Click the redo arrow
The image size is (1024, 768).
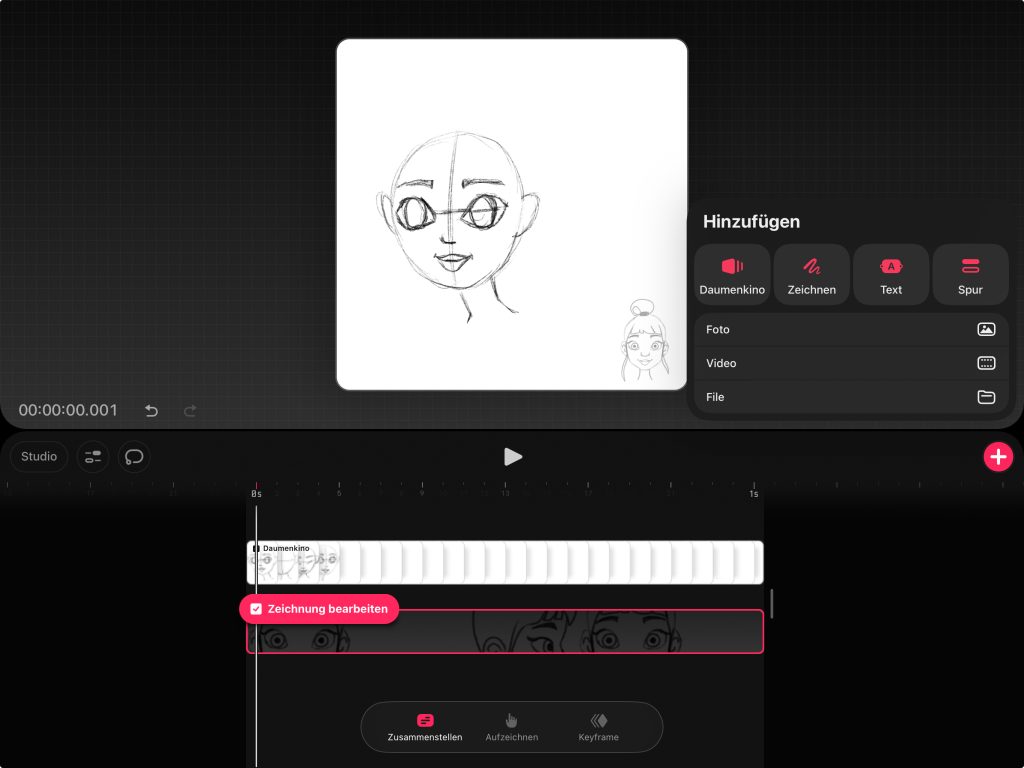(190, 411)
